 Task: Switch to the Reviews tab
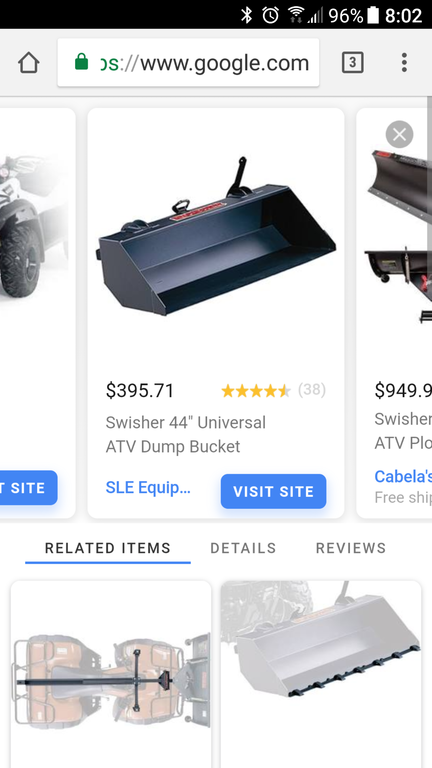[x=351, y=548]
